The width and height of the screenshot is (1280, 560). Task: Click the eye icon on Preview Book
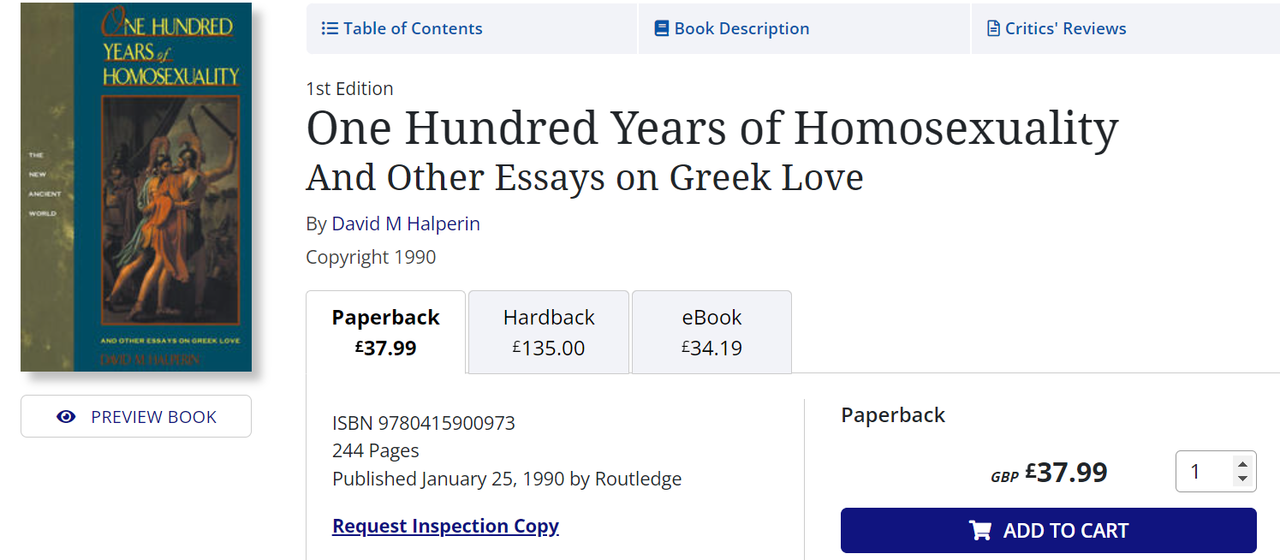tap(67, 417)
